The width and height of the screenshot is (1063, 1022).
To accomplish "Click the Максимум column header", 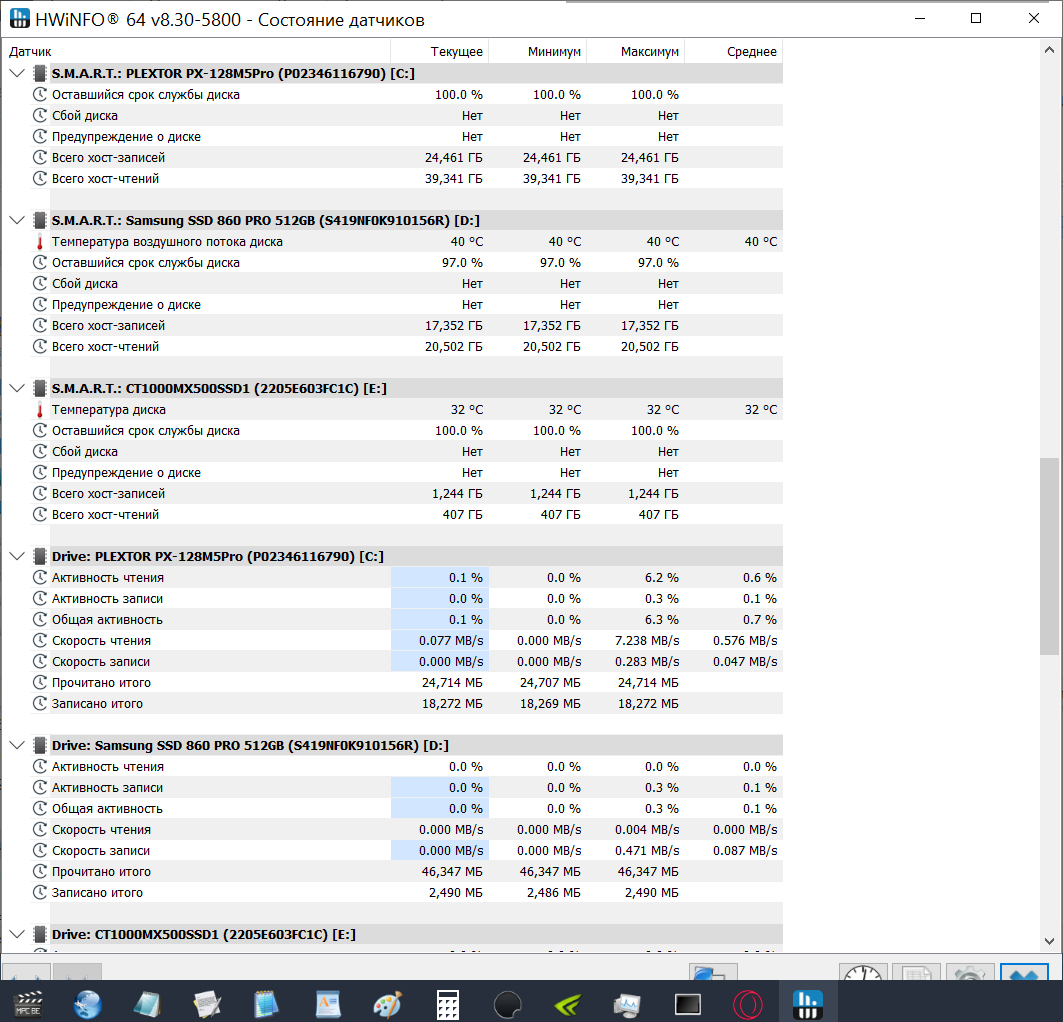I will (x=635, y=52).
